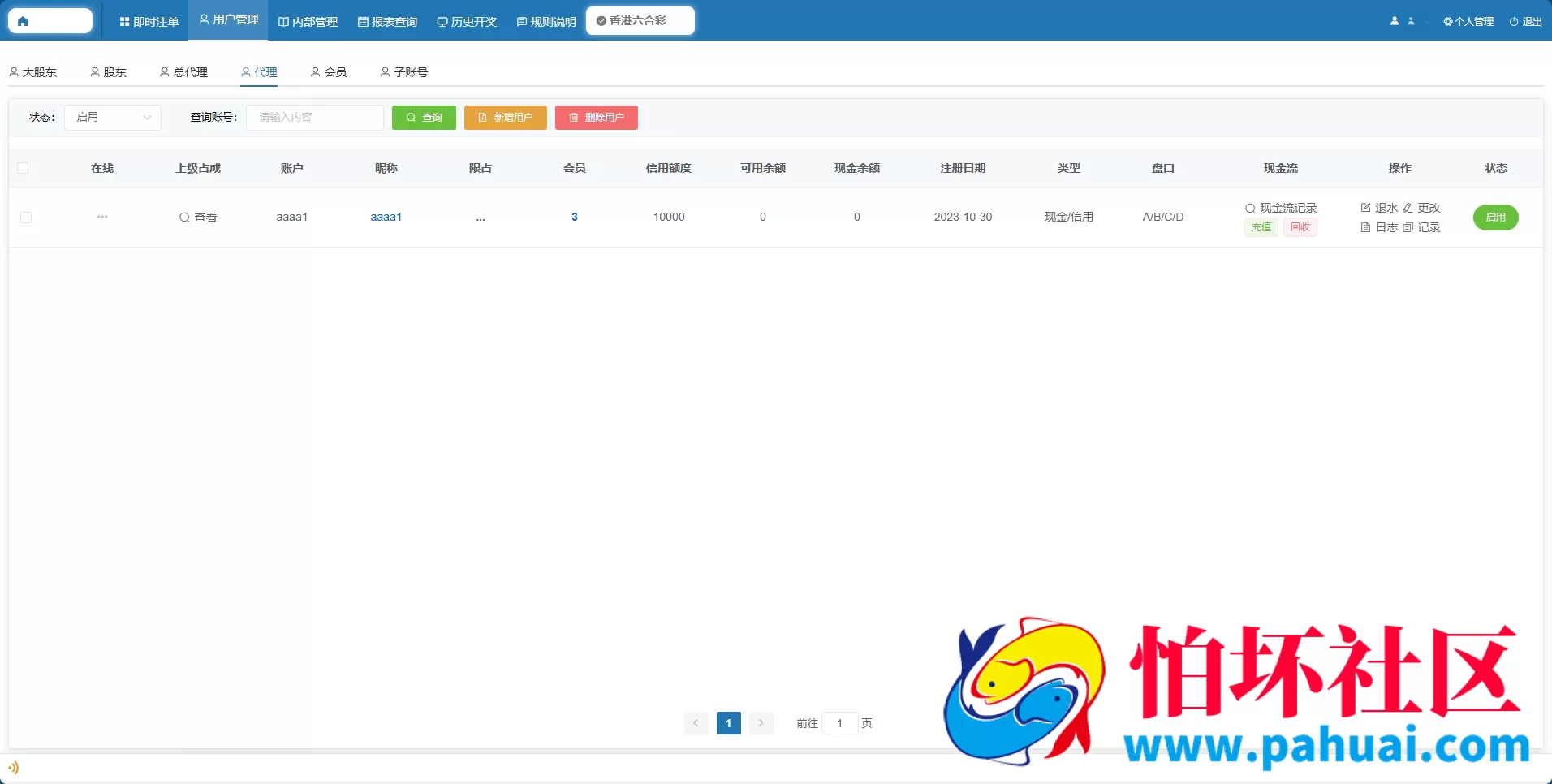Click the member count 3 link
Viewport: 1552px width, 784px height.
(x=575, y=217)
